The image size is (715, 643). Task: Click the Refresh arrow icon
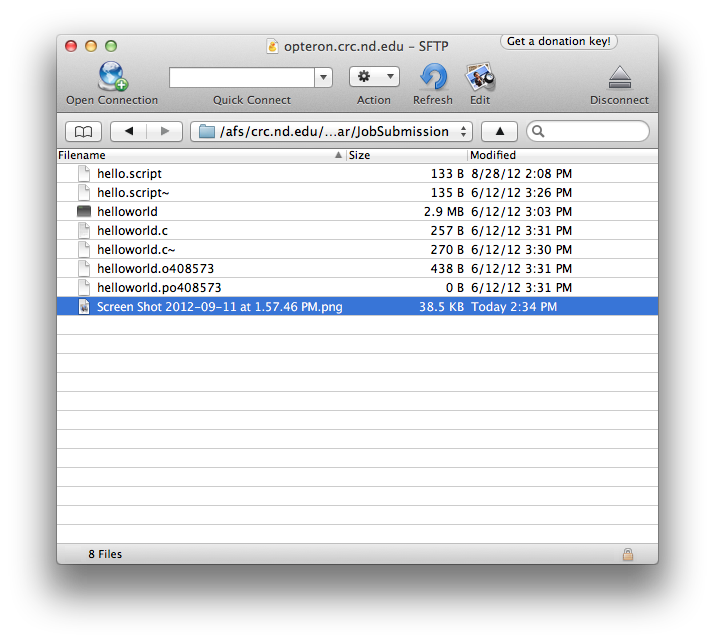pos(433,77)
